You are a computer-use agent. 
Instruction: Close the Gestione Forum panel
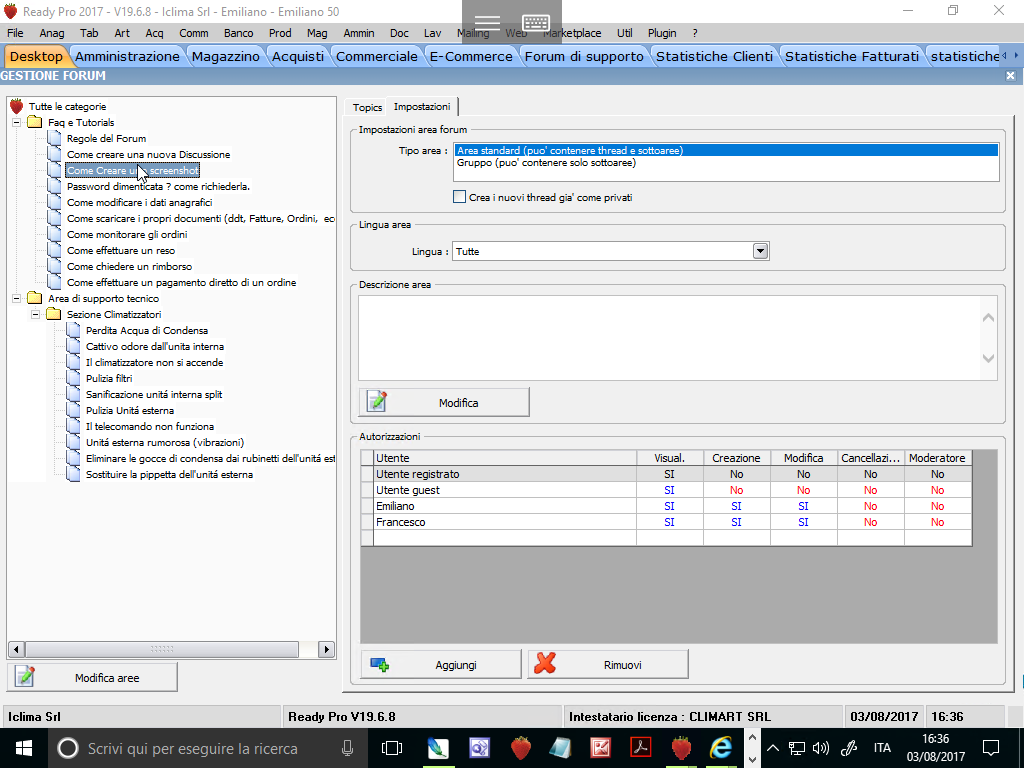(x=1010, y=76)
